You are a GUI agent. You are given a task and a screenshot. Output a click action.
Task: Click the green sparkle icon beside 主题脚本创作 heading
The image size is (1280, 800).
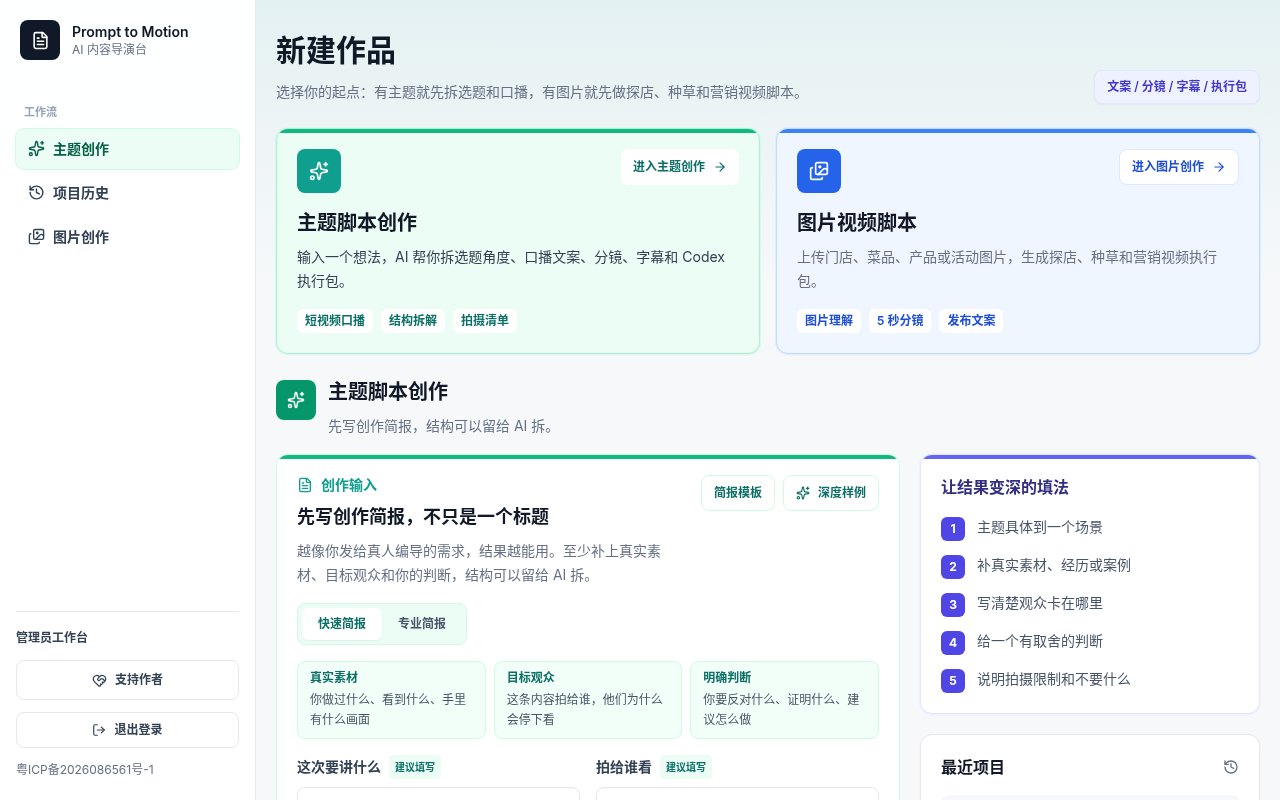click(x=296, y=400)
